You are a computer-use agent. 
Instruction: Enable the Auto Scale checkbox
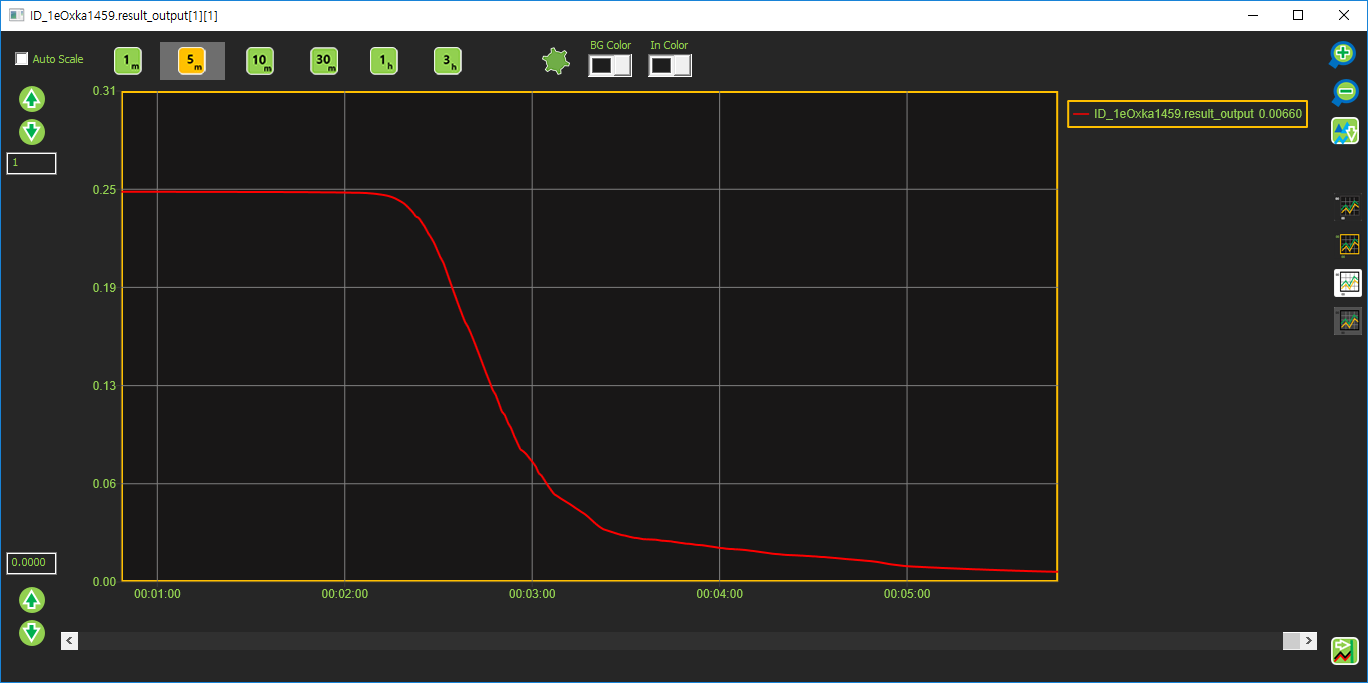point(22,59)
